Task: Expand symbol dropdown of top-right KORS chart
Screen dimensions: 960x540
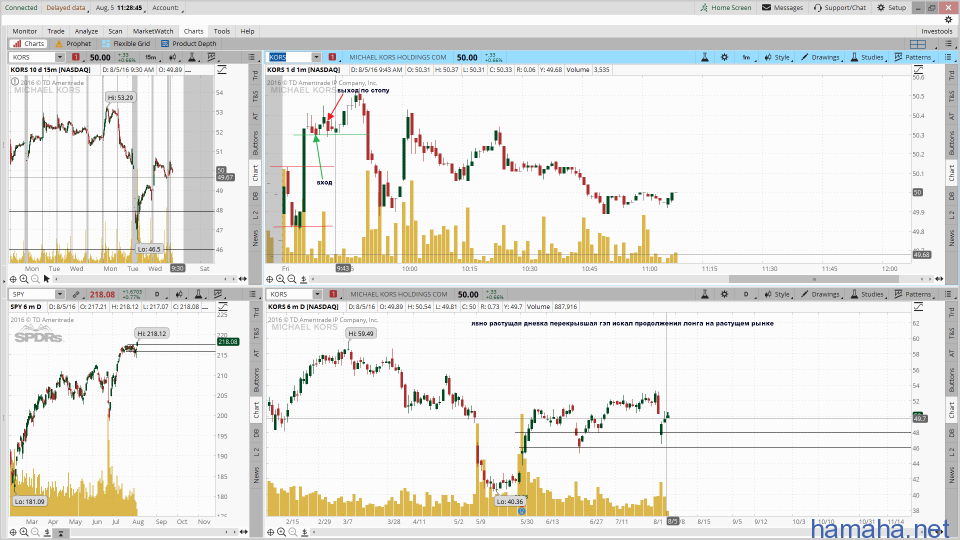Action: click(x=316, y=57)
